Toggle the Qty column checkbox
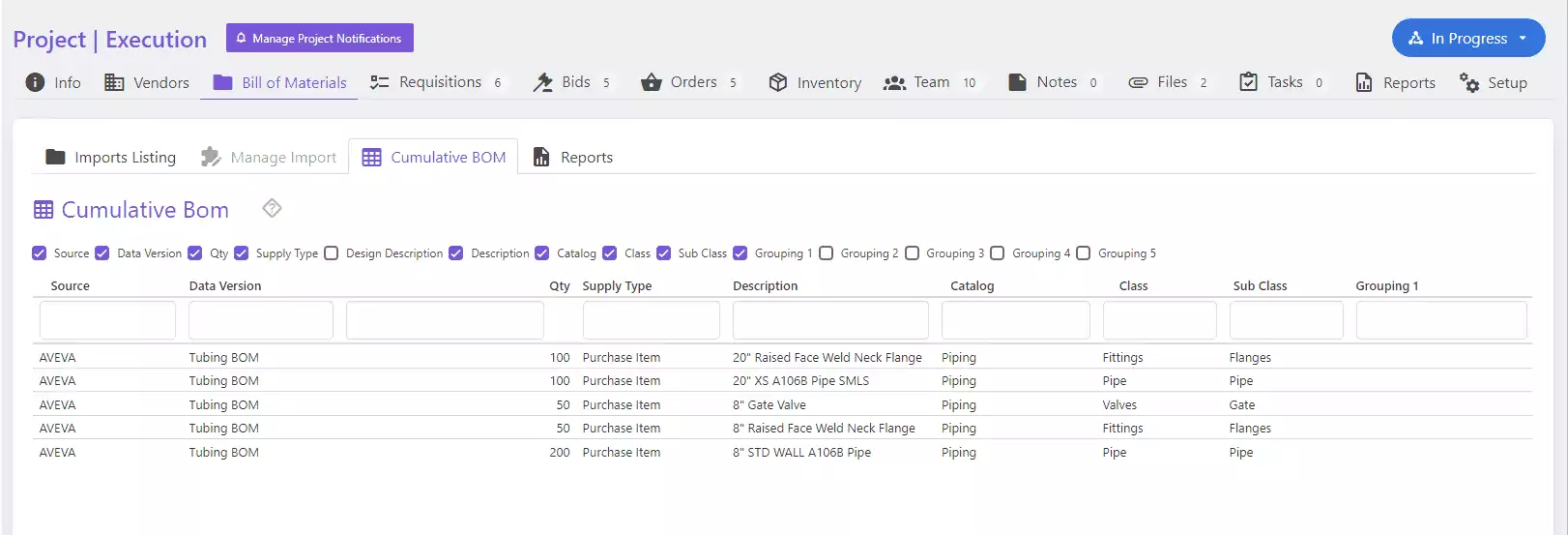 (195, 253)
